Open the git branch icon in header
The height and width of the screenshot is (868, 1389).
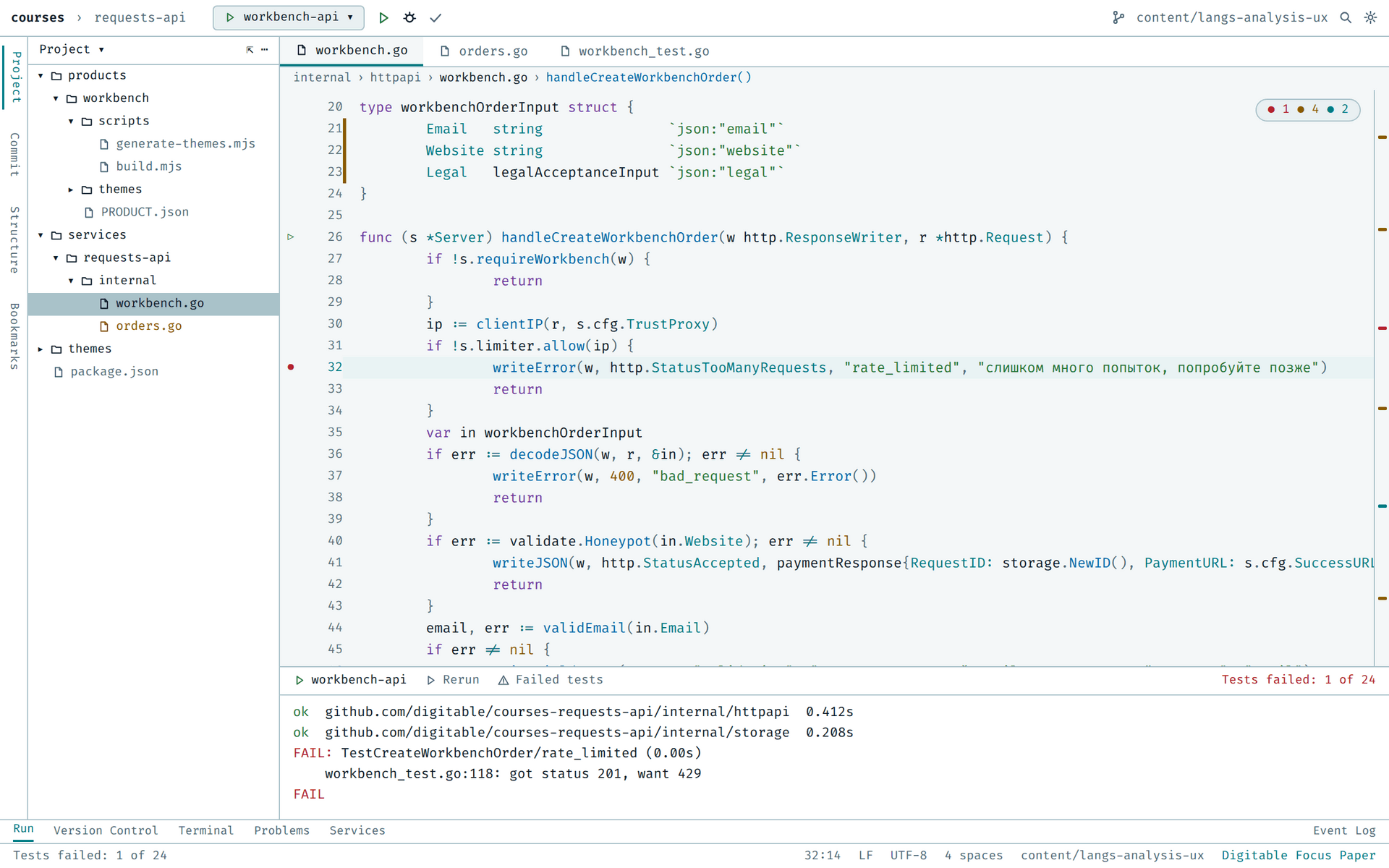(x=1118, y=17)
